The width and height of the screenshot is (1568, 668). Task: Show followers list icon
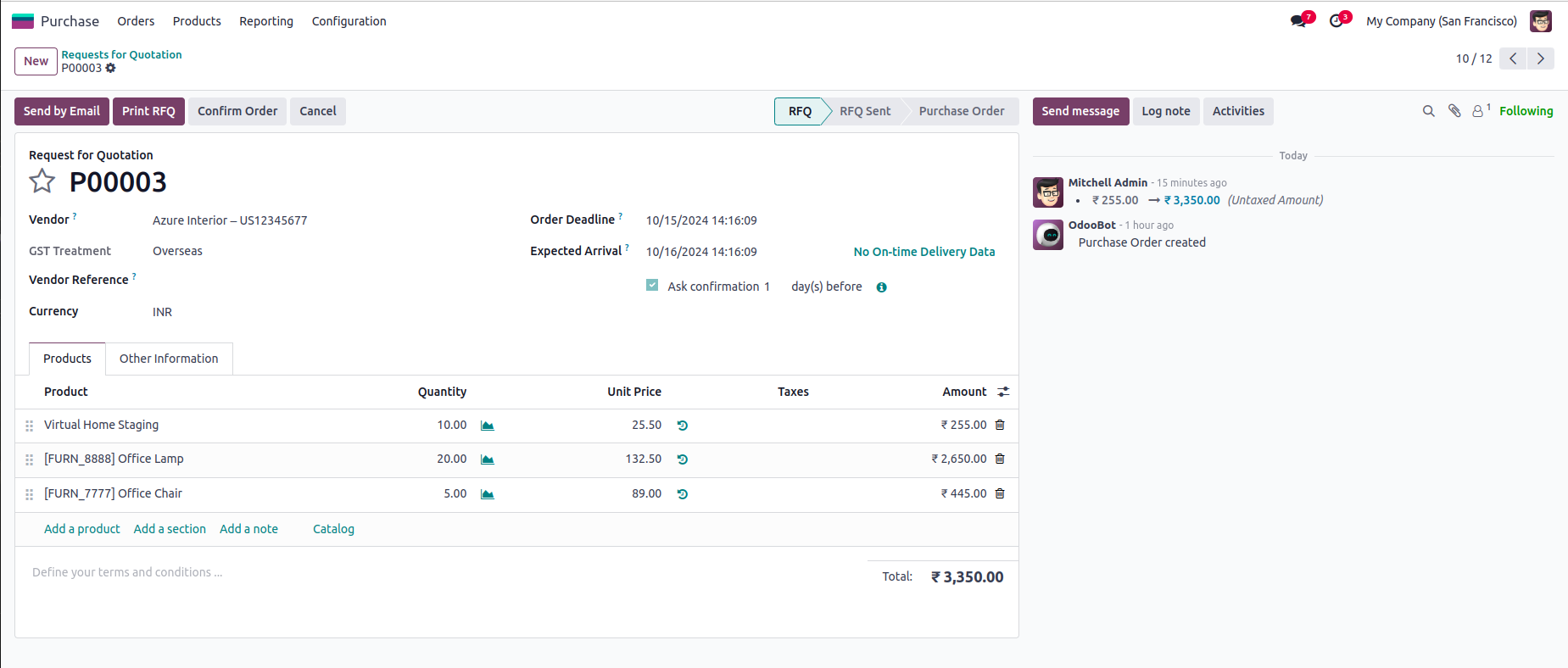(1480, 111)
